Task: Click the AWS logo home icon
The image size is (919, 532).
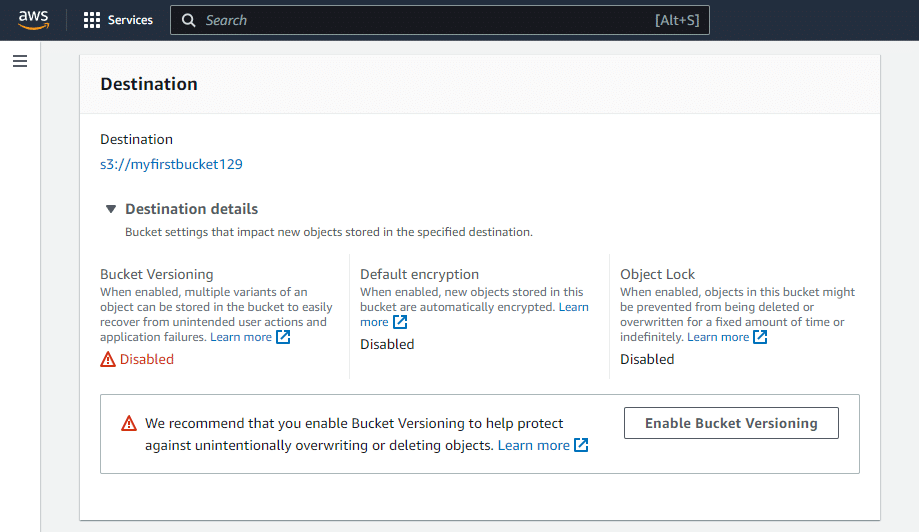Action: 33,20
